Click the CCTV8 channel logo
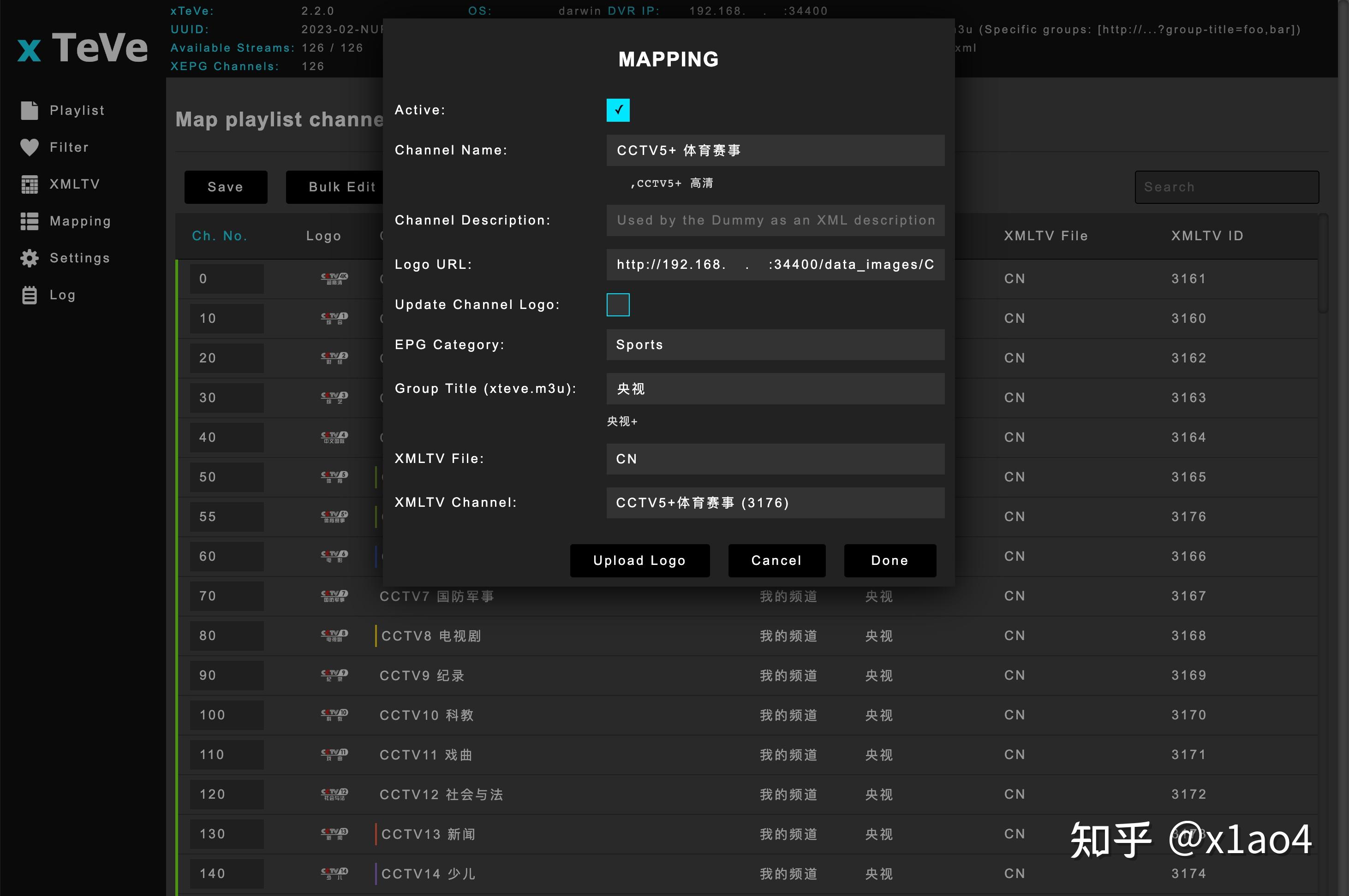1349x896 pixels. point(334,635)
